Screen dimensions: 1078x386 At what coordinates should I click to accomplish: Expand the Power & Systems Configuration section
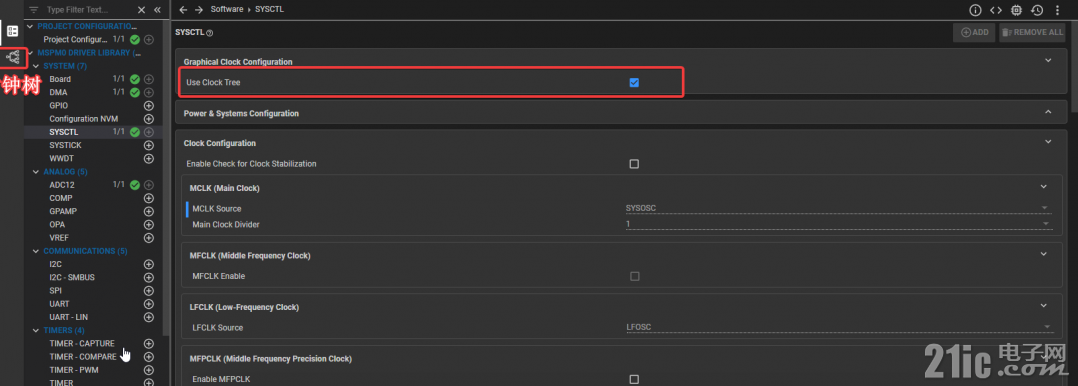coord(1048,112)
